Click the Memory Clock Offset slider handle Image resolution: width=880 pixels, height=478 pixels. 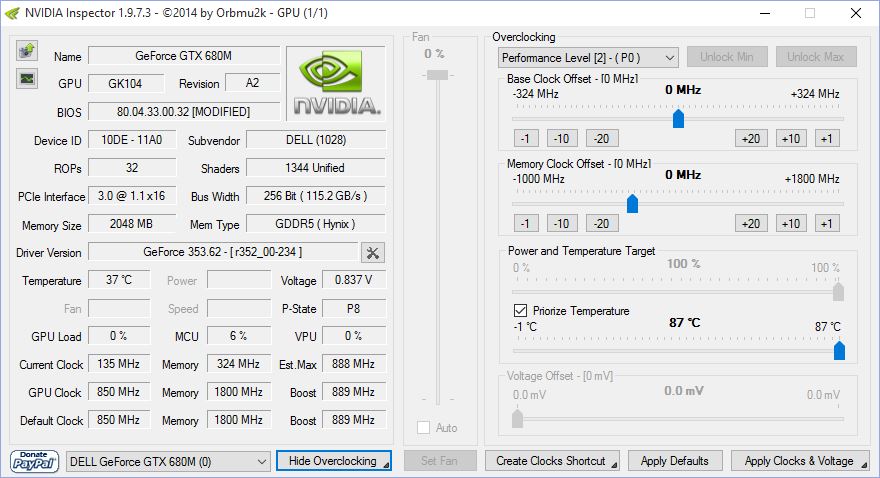632,204
